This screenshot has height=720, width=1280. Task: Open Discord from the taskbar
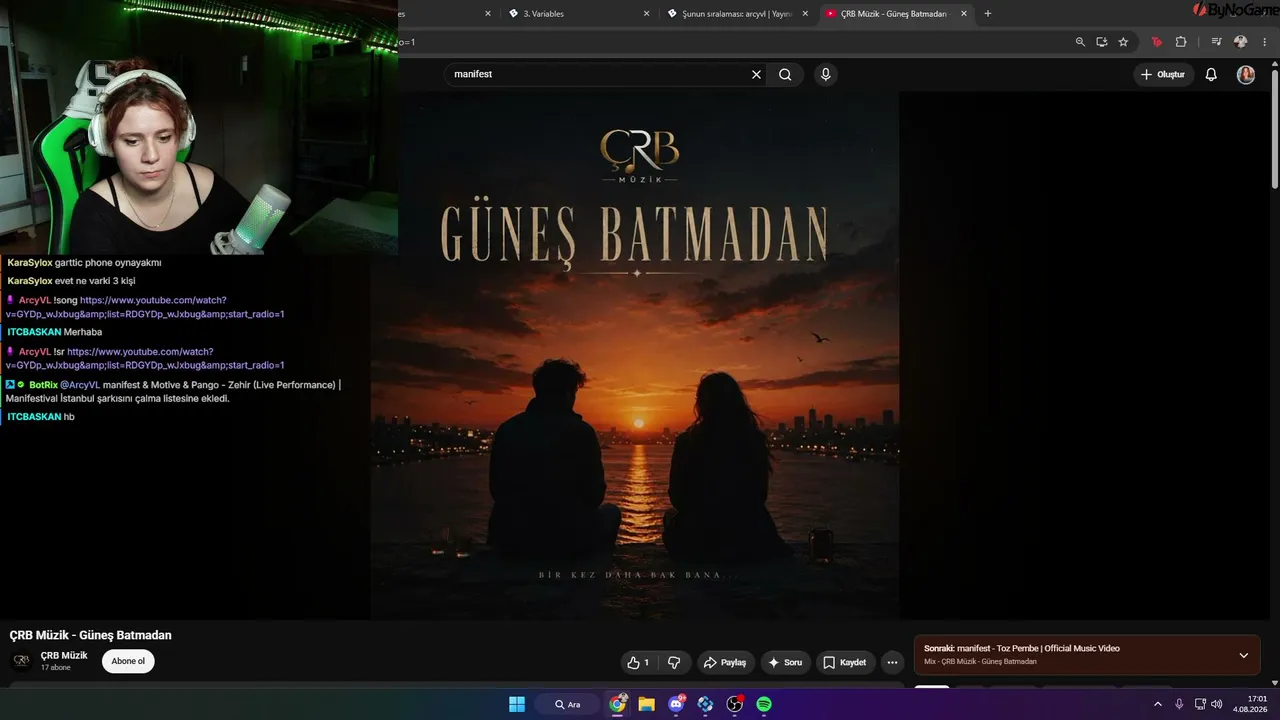[x=676, y=704]
